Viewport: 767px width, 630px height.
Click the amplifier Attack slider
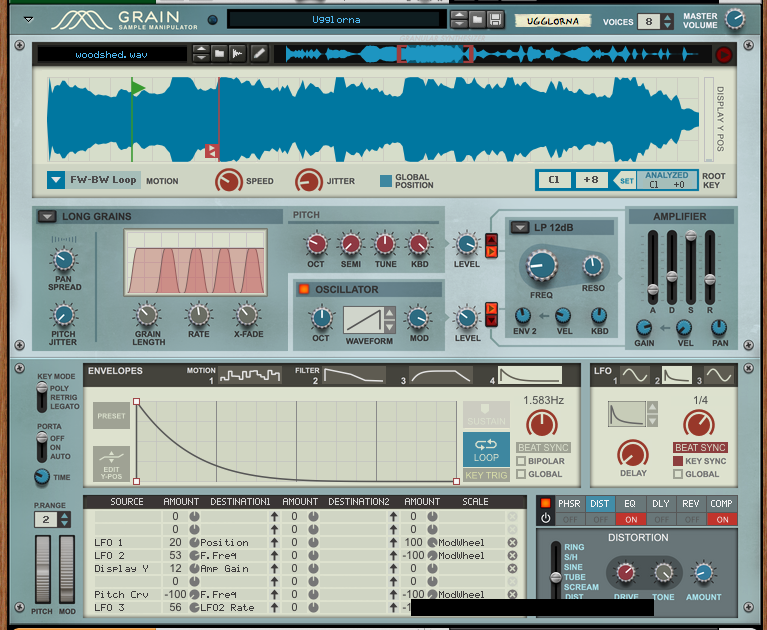pyautogui.click(x=652, y=289)
